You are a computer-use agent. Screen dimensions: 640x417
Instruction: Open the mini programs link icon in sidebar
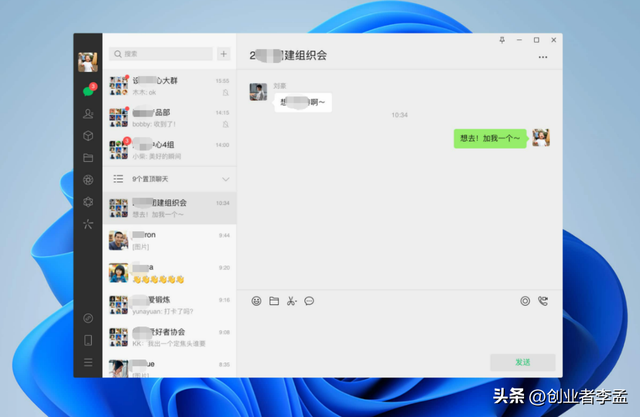click(x=88, y=318)
